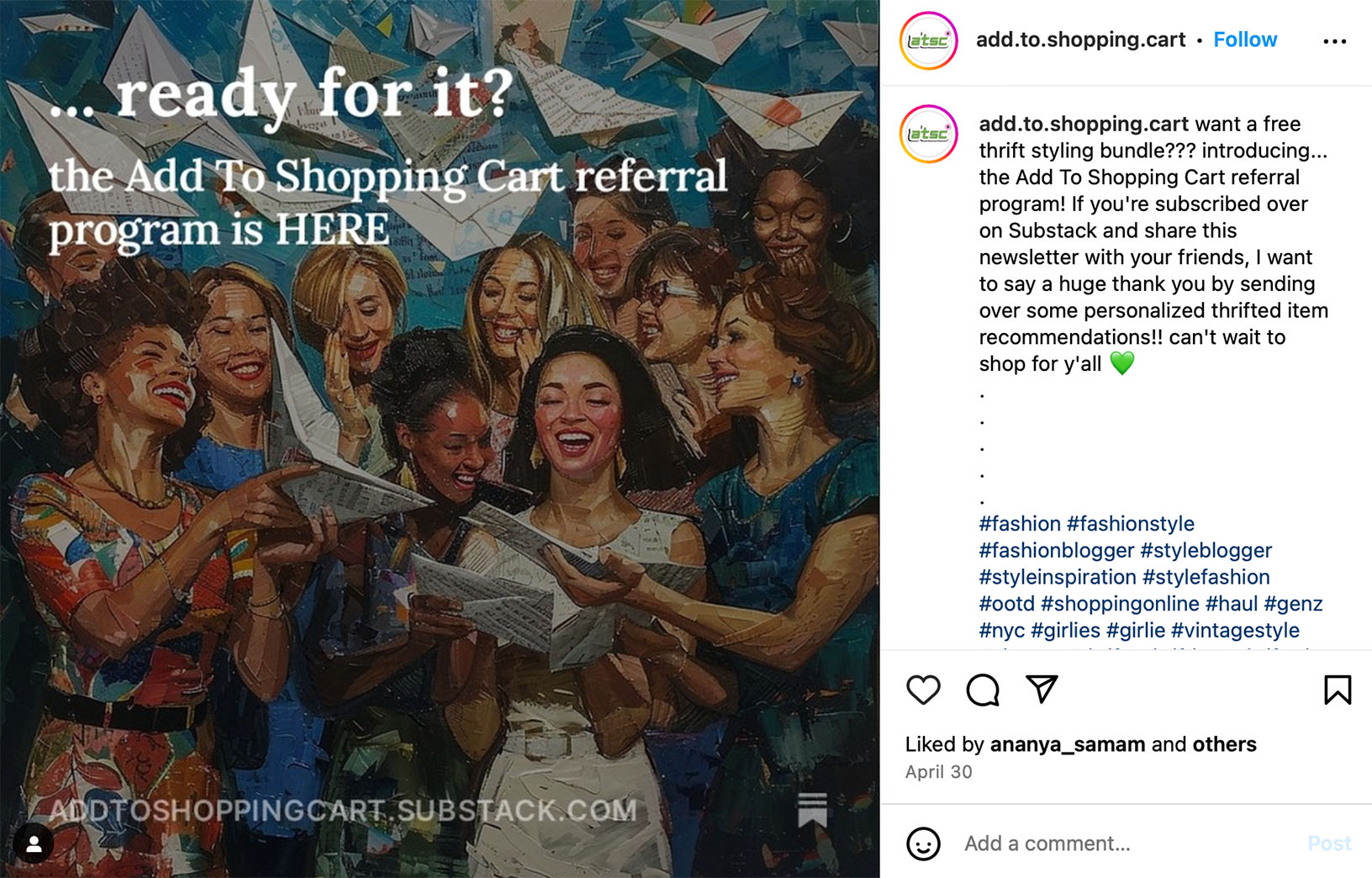Click the Follow button
Screen dimensions: 1372x878
pyautogui.click(x=1245, y=39)
